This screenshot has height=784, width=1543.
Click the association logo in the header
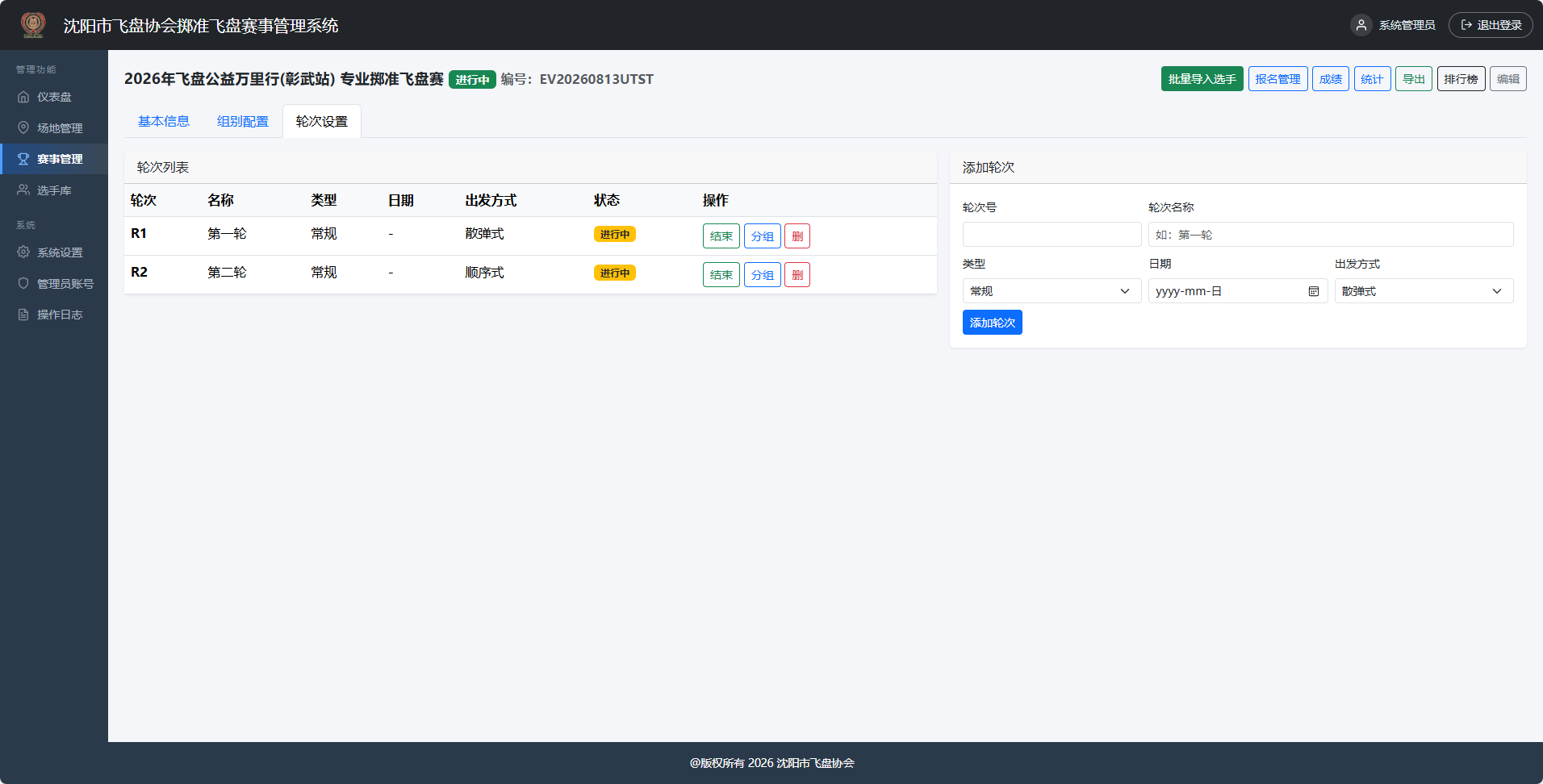[x=33, y=25]
